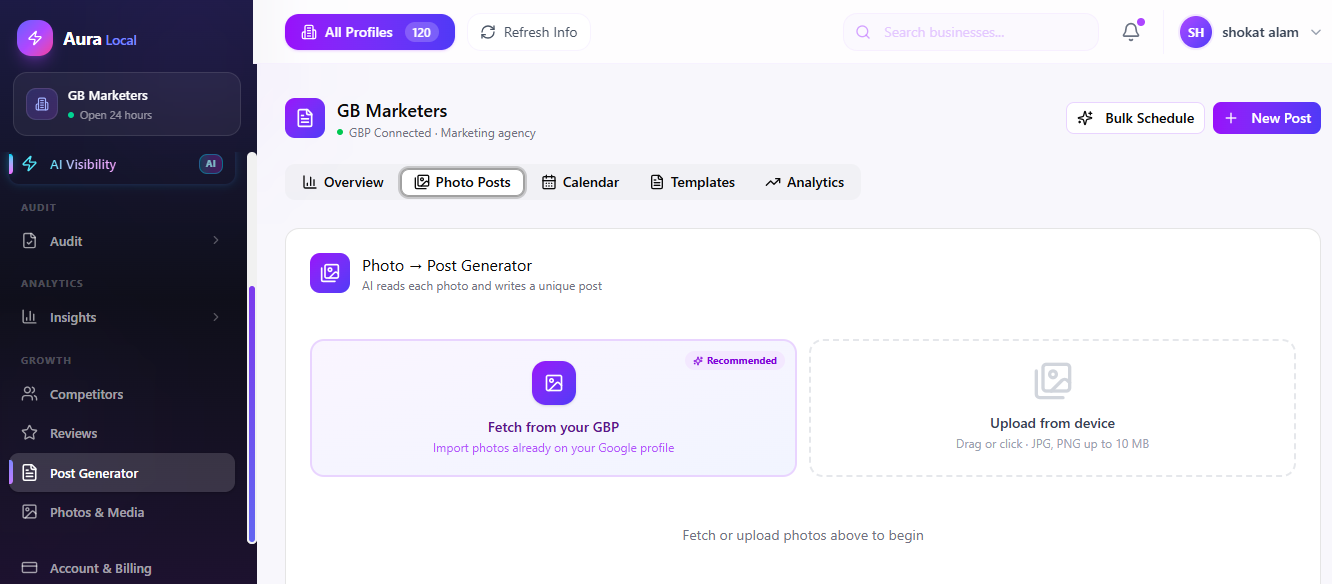This screenshot has width=1332, height=584.
Task: Open AI Visibility in the sidebar
Action: (123, 164)
